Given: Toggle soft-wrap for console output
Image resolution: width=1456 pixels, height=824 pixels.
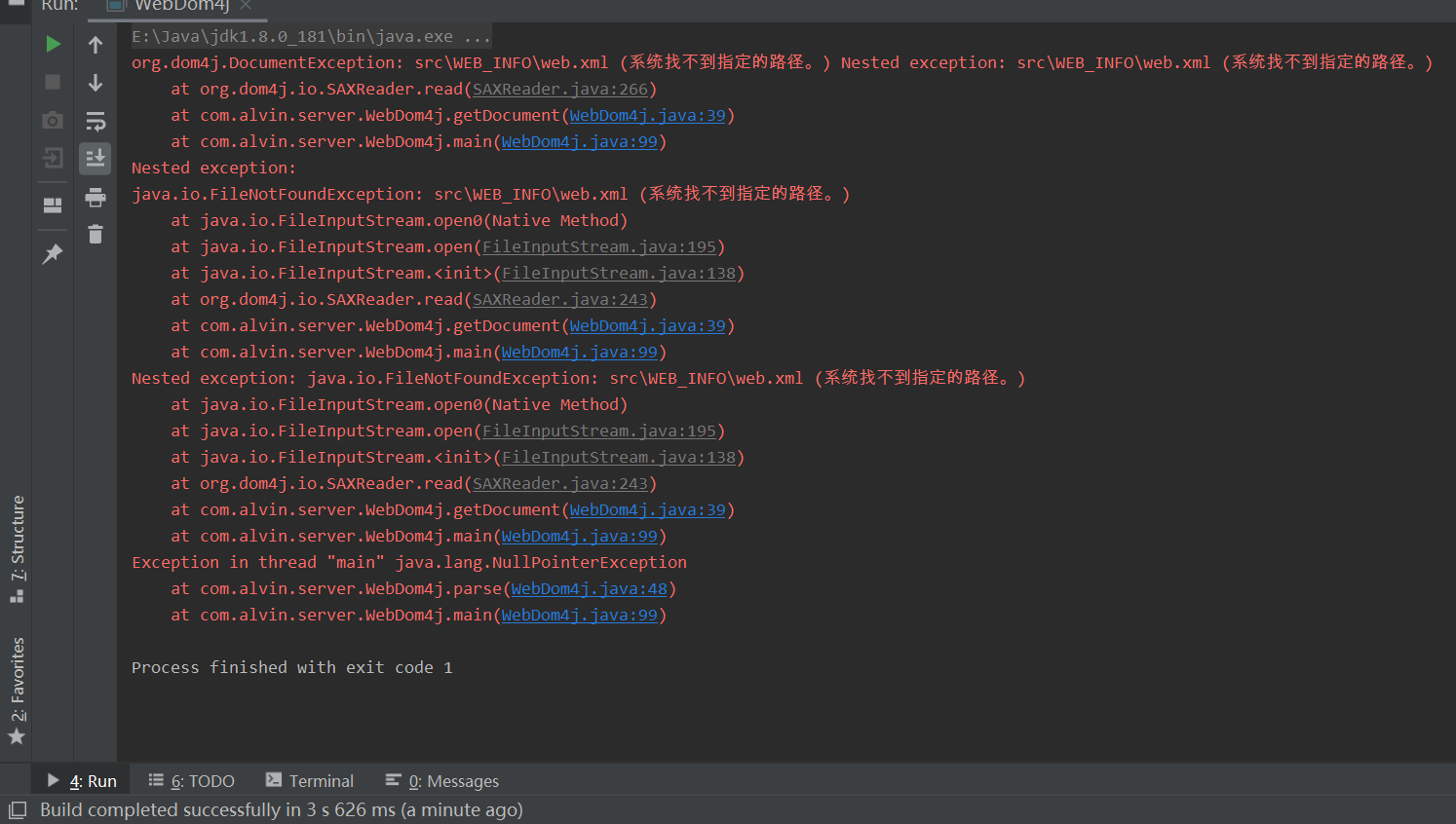Looking at the screenshot, I should pyautogui.click(x=96, y=121).
